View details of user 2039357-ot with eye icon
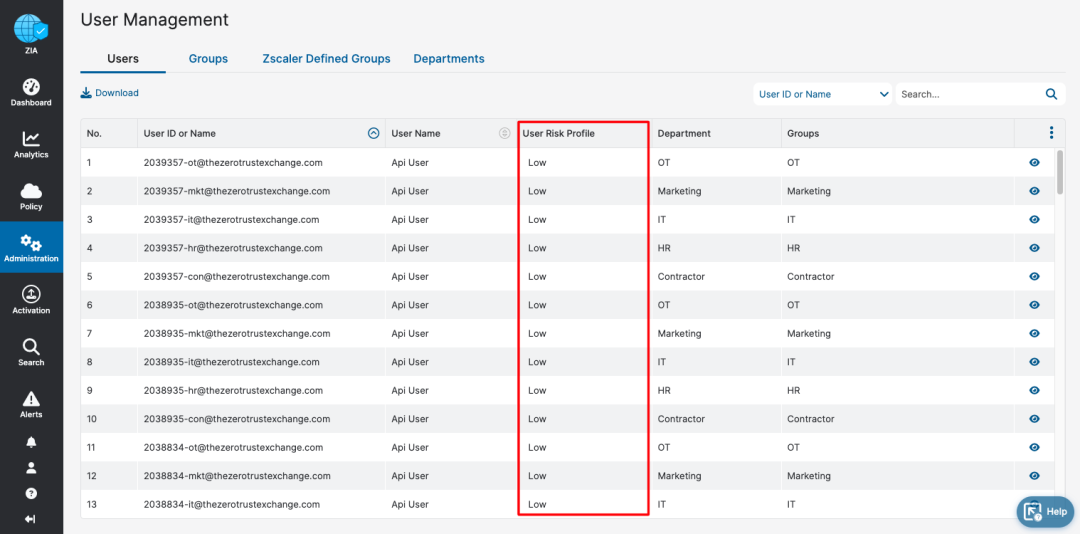The image size is (1080, 534). [1034, 162]
